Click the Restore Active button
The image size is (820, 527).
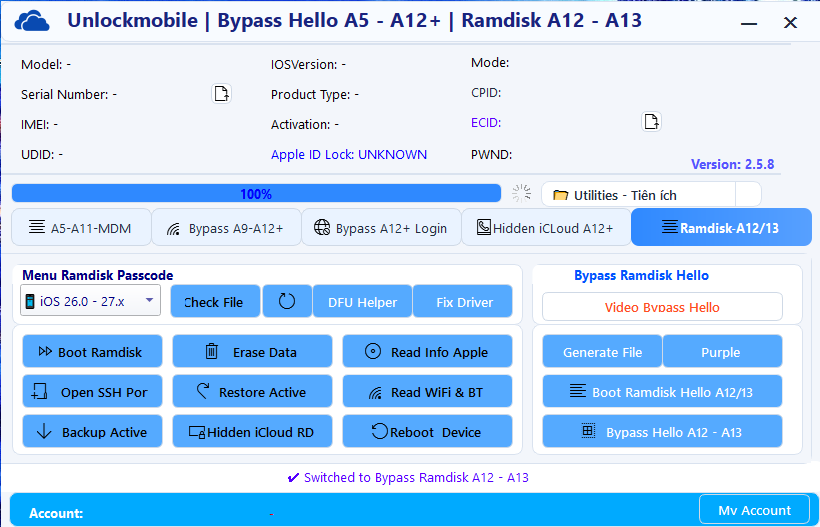(x=252, y=392)
